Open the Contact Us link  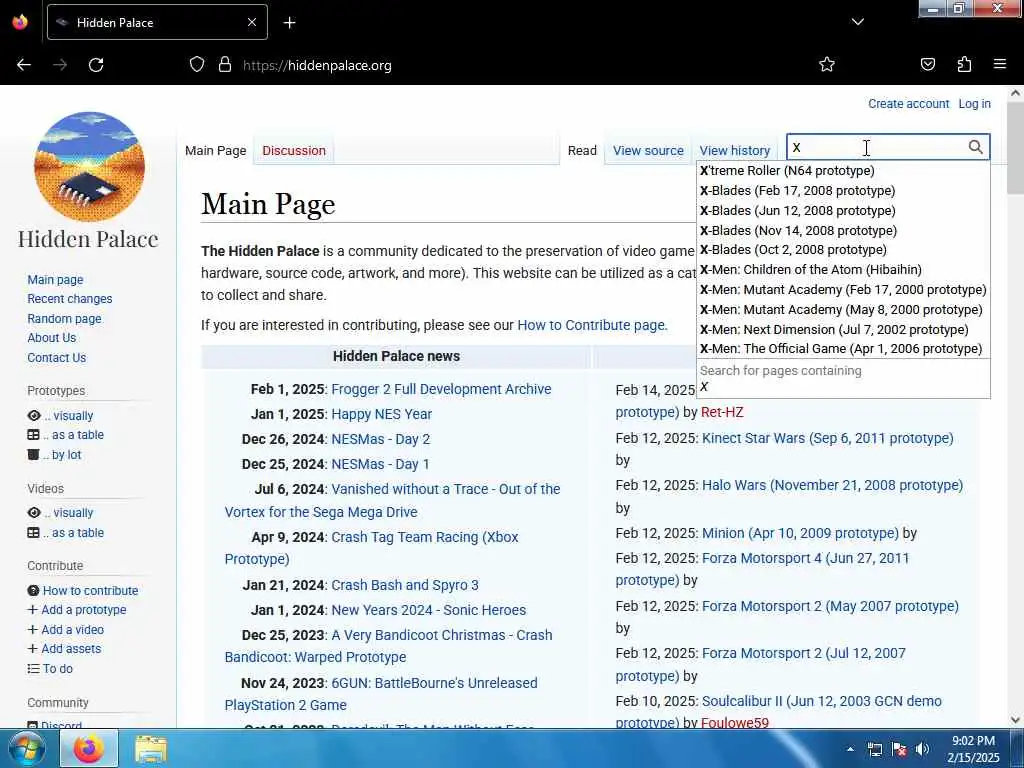(57, 358)
